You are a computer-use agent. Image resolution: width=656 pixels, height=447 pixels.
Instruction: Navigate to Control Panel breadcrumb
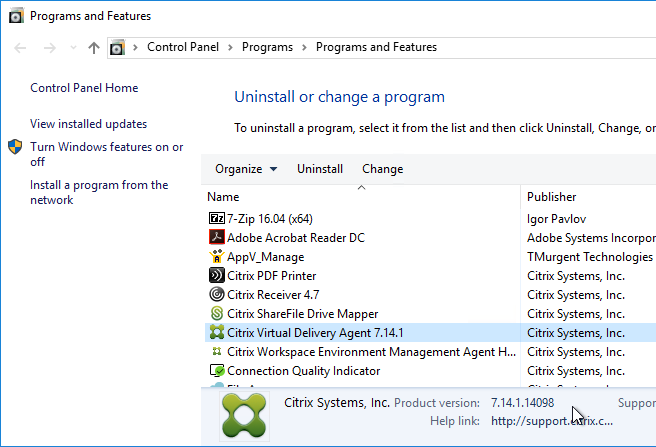pos(183,47)
